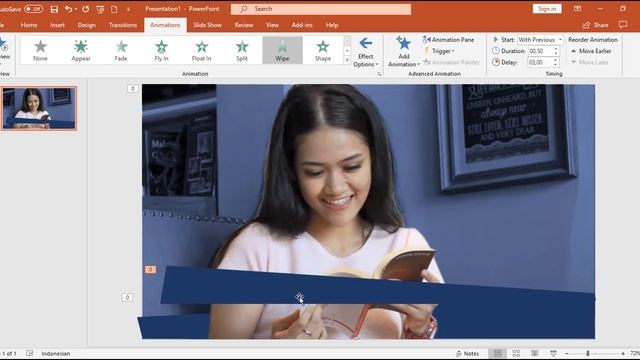Open Effect Options dropdown
This screenshot has width=640, height=360.
366,52
